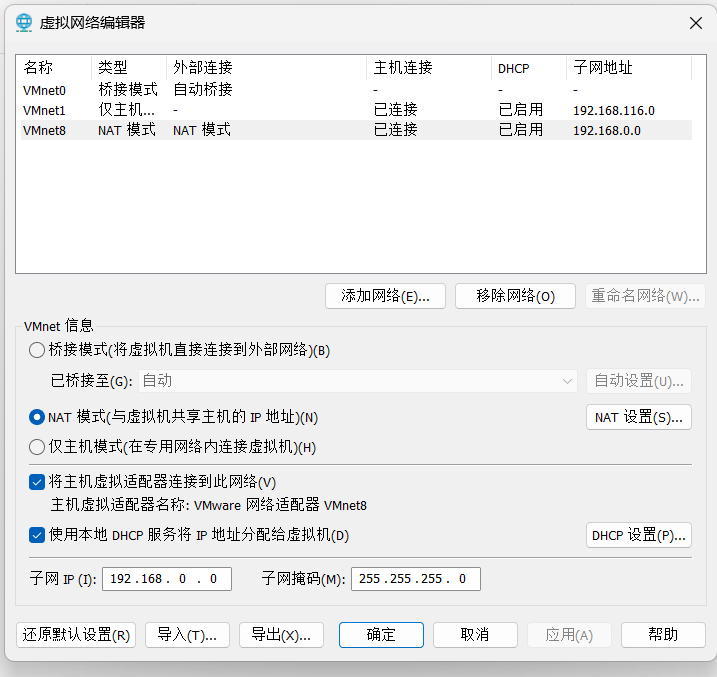Screen dimensions: 717x677
Task: Select the VMnet1 row
Action: [x=356, y=110]
